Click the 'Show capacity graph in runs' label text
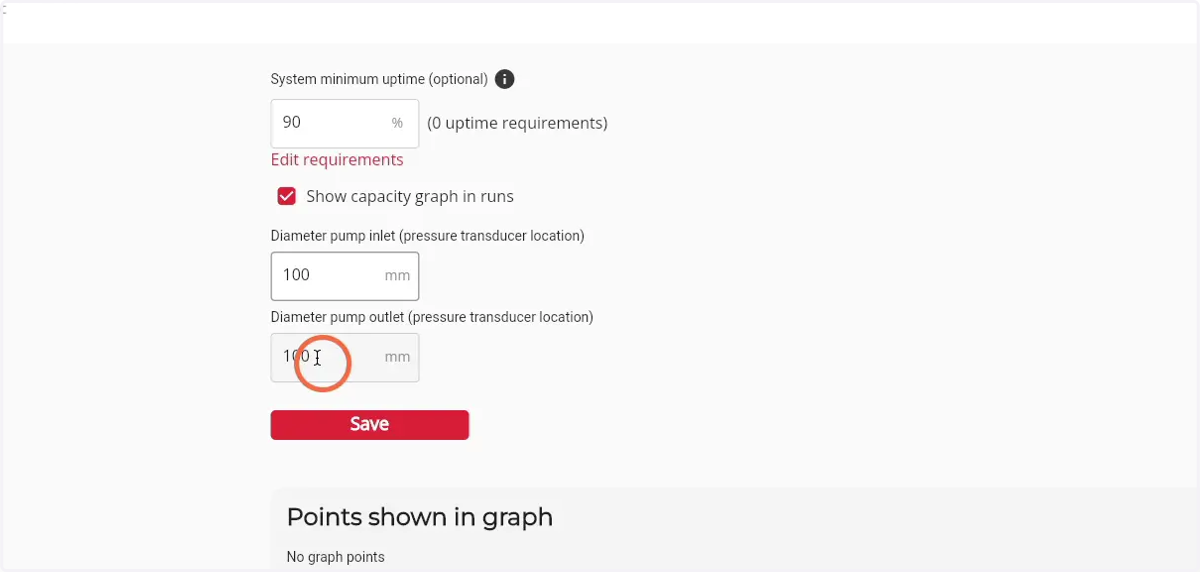1200x572 pixels. [x=410, y=196]
